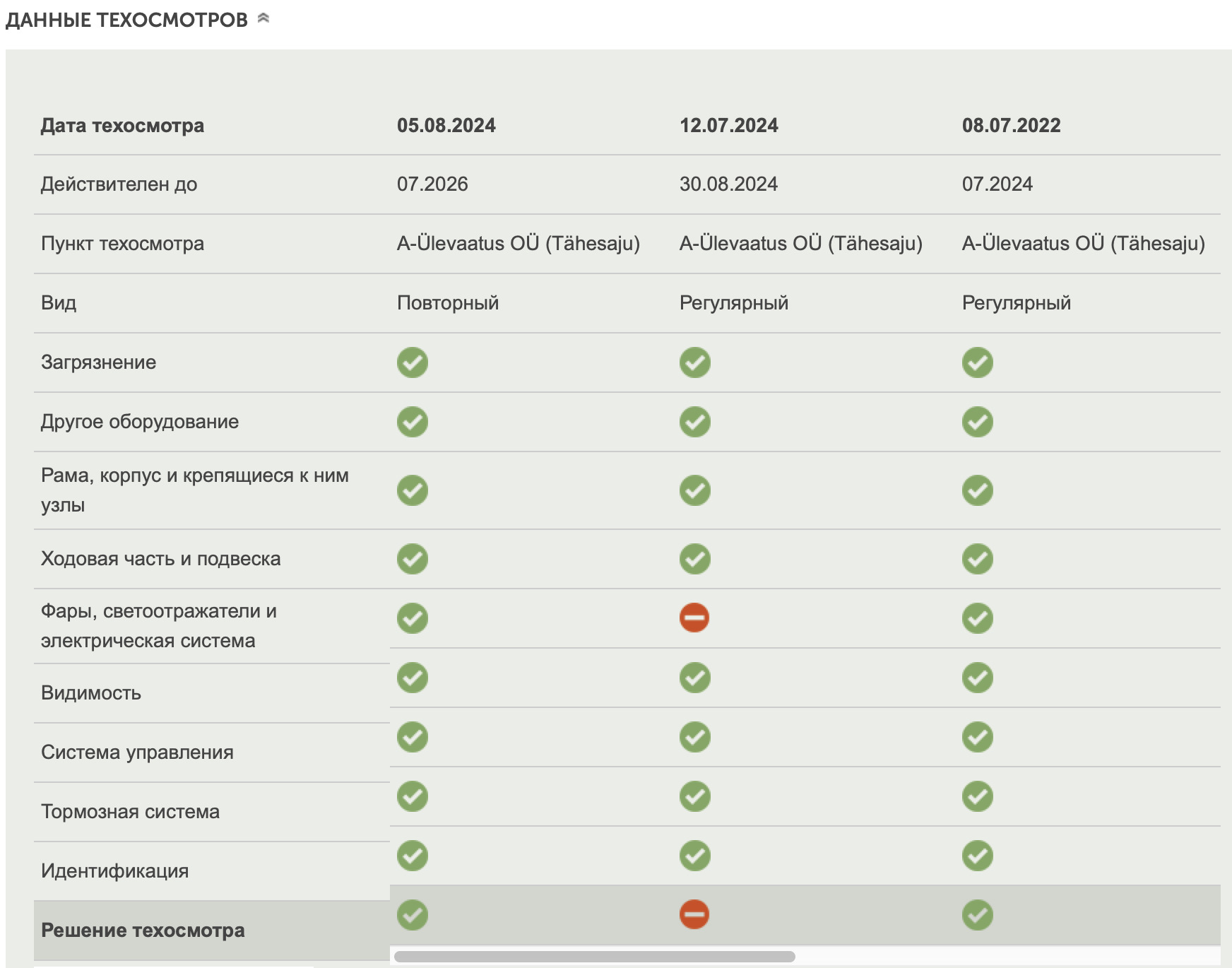
Task: Click the ДАННЫЕ ТЕХОСМОТРОВ heading text
Action: (127, 20)
